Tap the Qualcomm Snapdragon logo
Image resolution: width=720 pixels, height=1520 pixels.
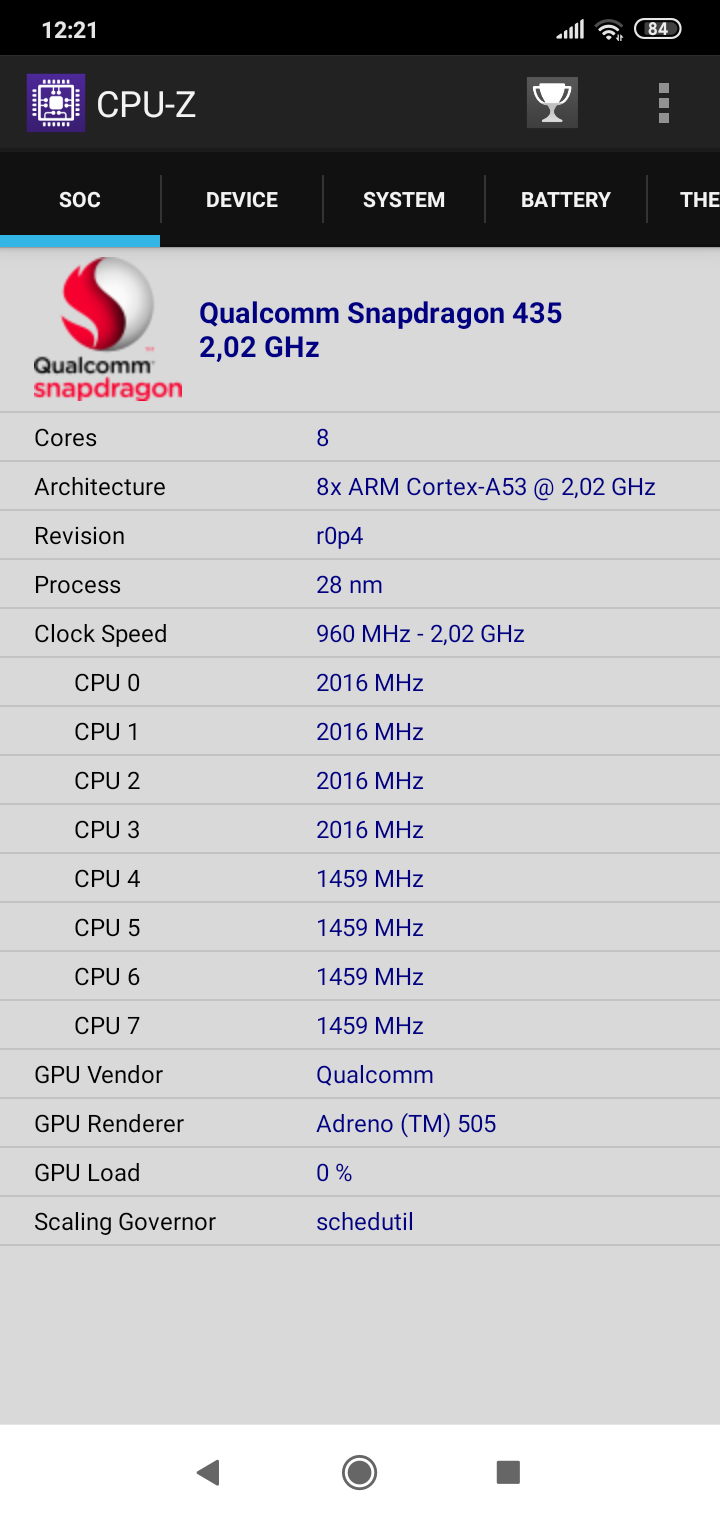(107, 329)
